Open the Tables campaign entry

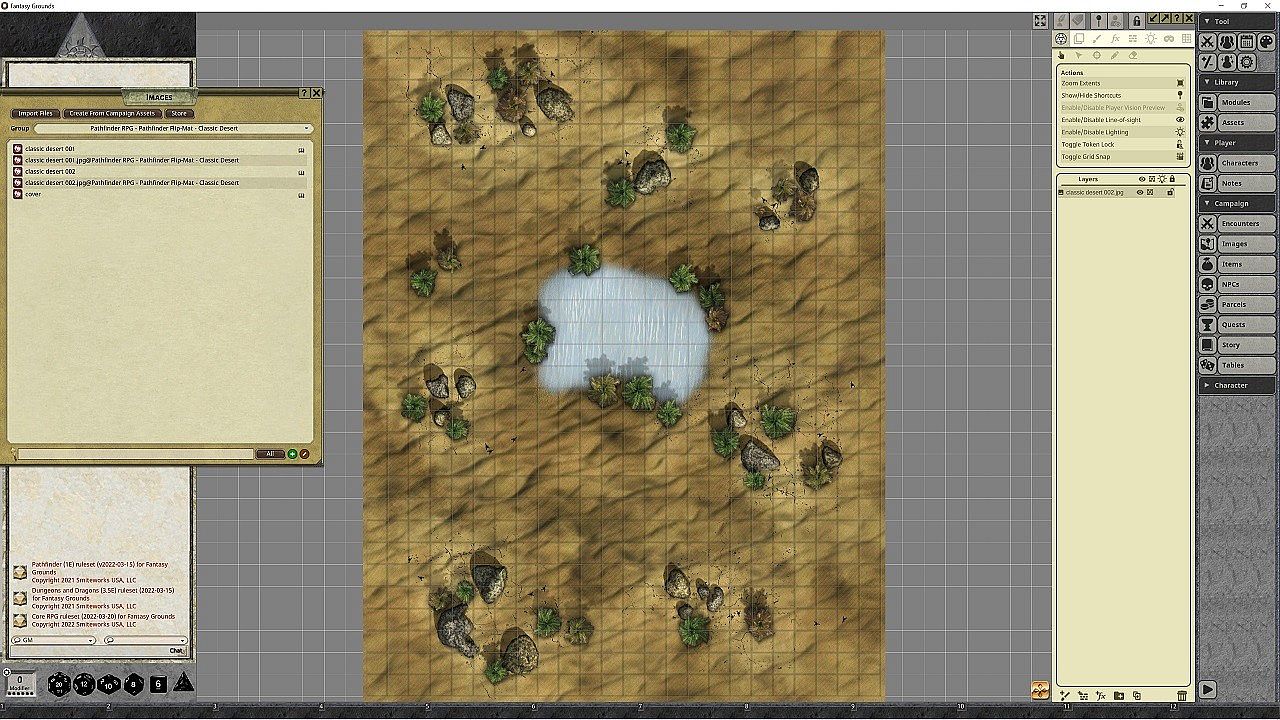pyautogui.click(x=1247, y=365)
